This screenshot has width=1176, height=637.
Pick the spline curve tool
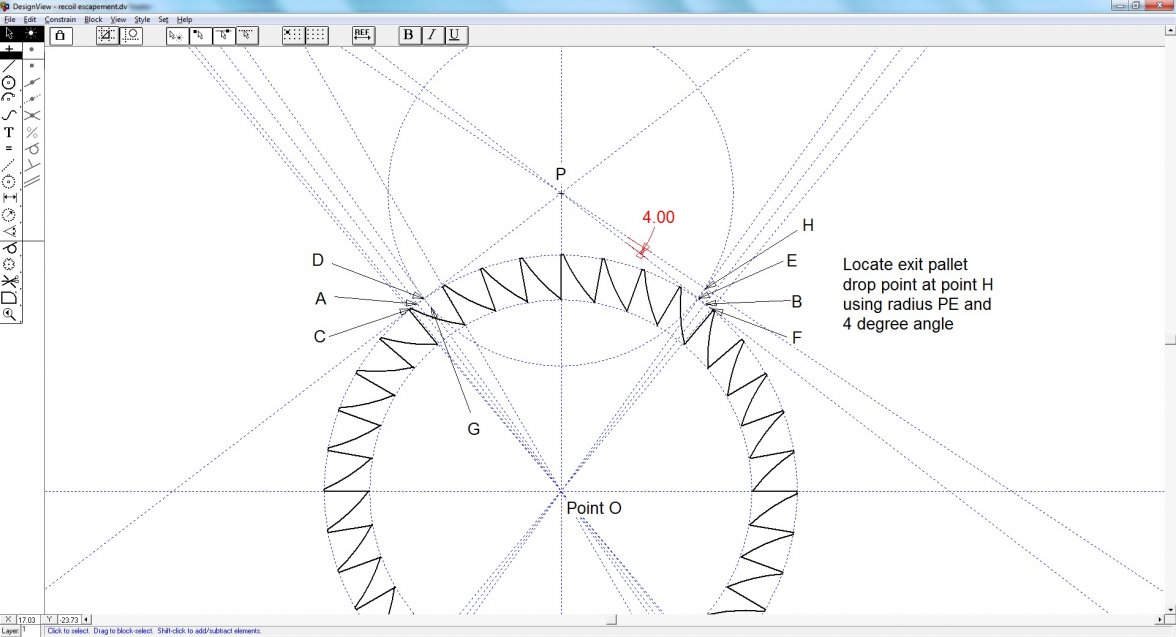9,115
